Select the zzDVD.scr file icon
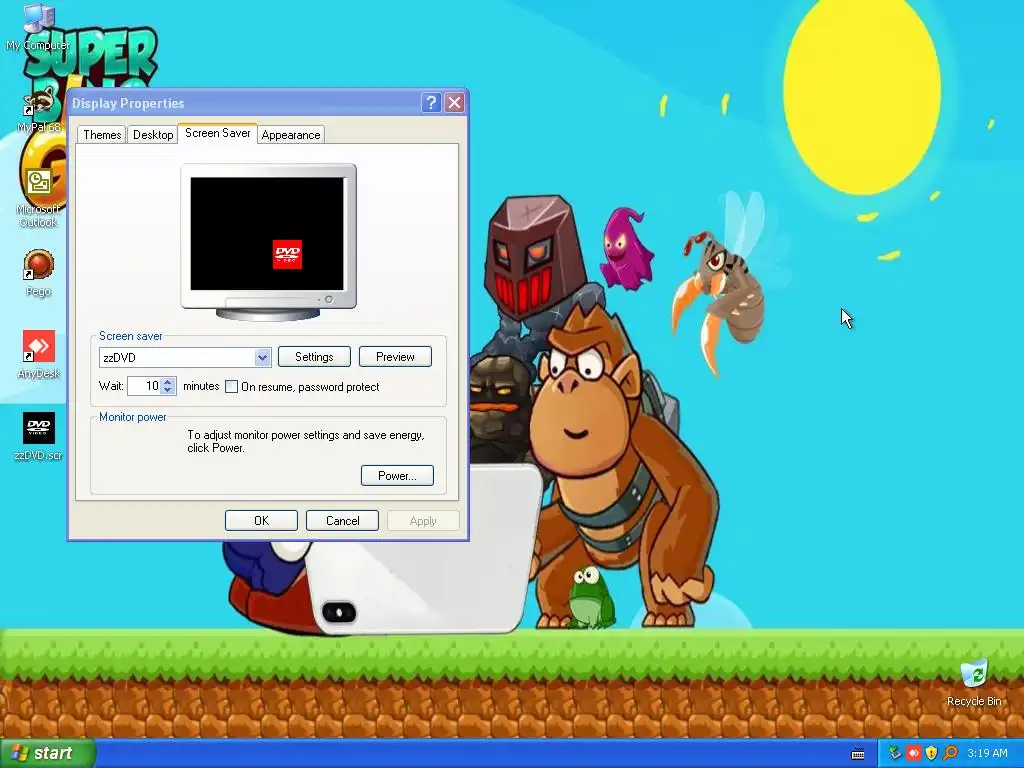The height and width of the screenshot is (768, 1024). coord(38,436)
